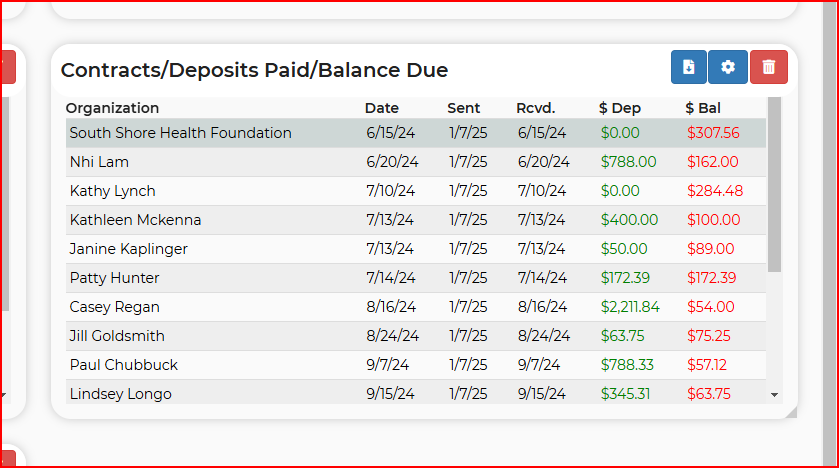Open the Janine Kaplinger row
The width and height of the screenshot is (839, 468).
pyautogui.click(x=416, y=249)
